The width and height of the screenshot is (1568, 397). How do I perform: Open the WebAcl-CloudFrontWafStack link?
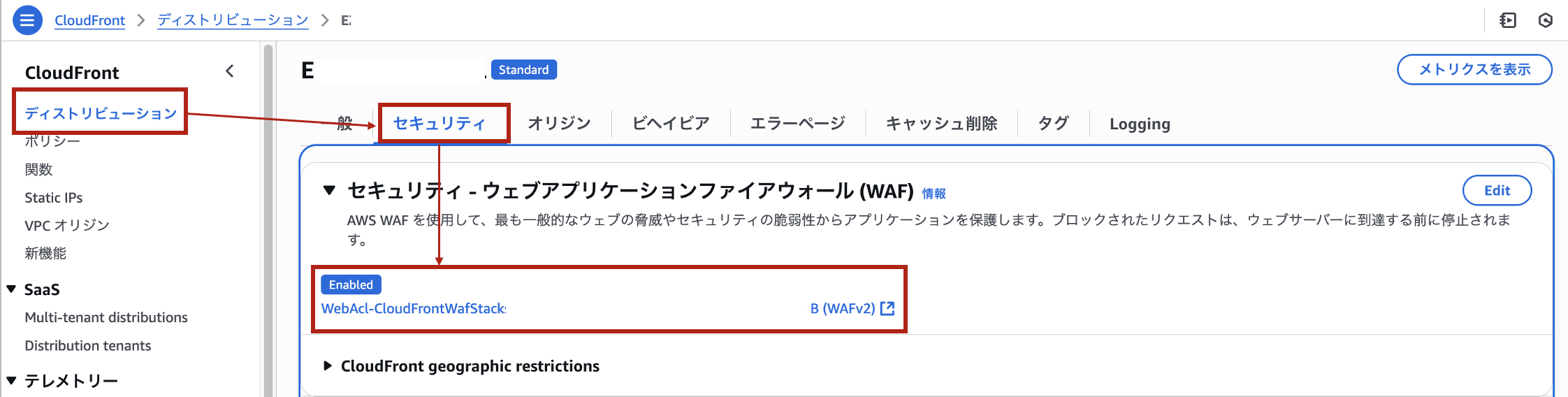(414, 308)
